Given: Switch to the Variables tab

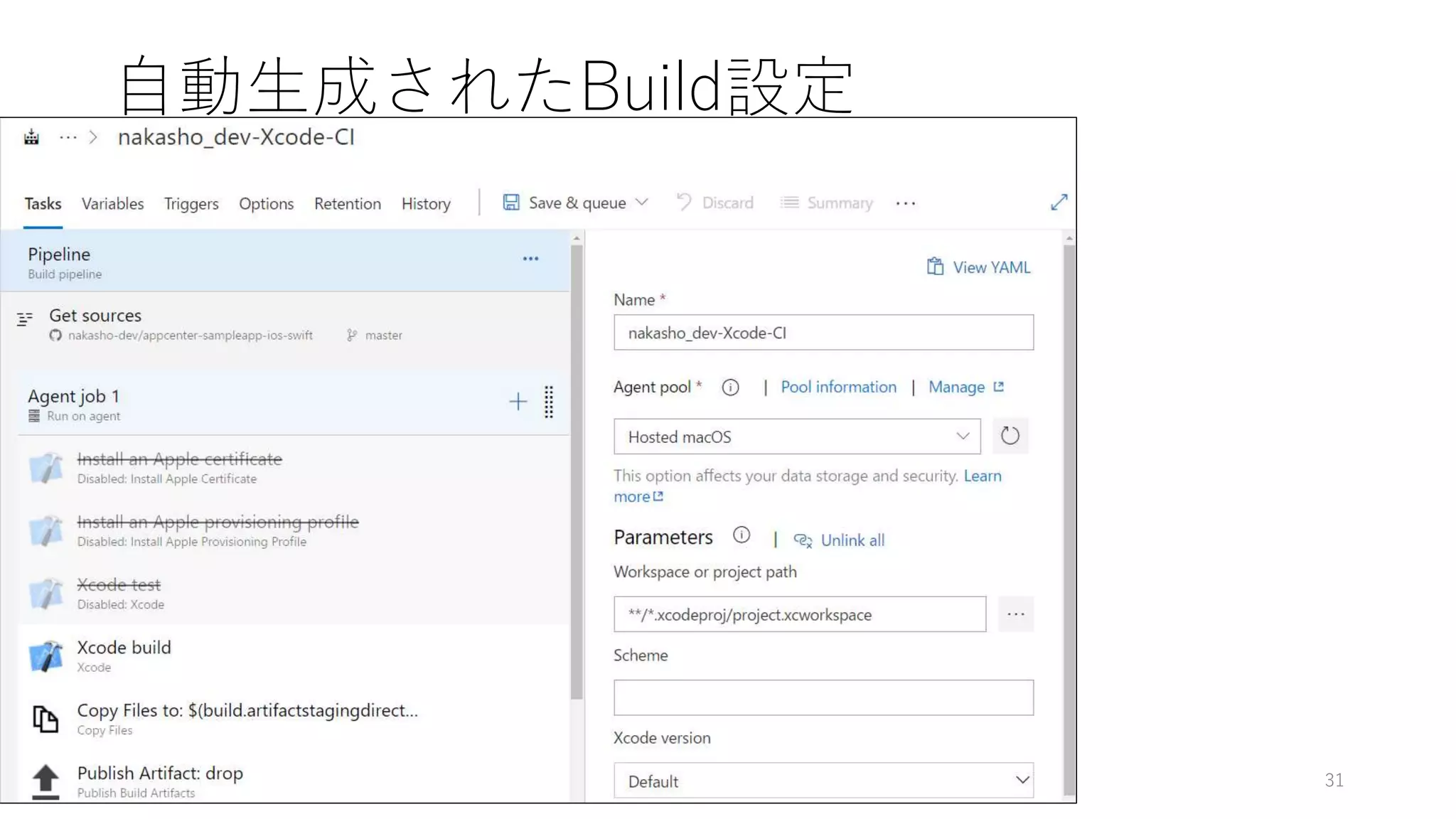Looking at the screenshot, I should pos(112,204).
